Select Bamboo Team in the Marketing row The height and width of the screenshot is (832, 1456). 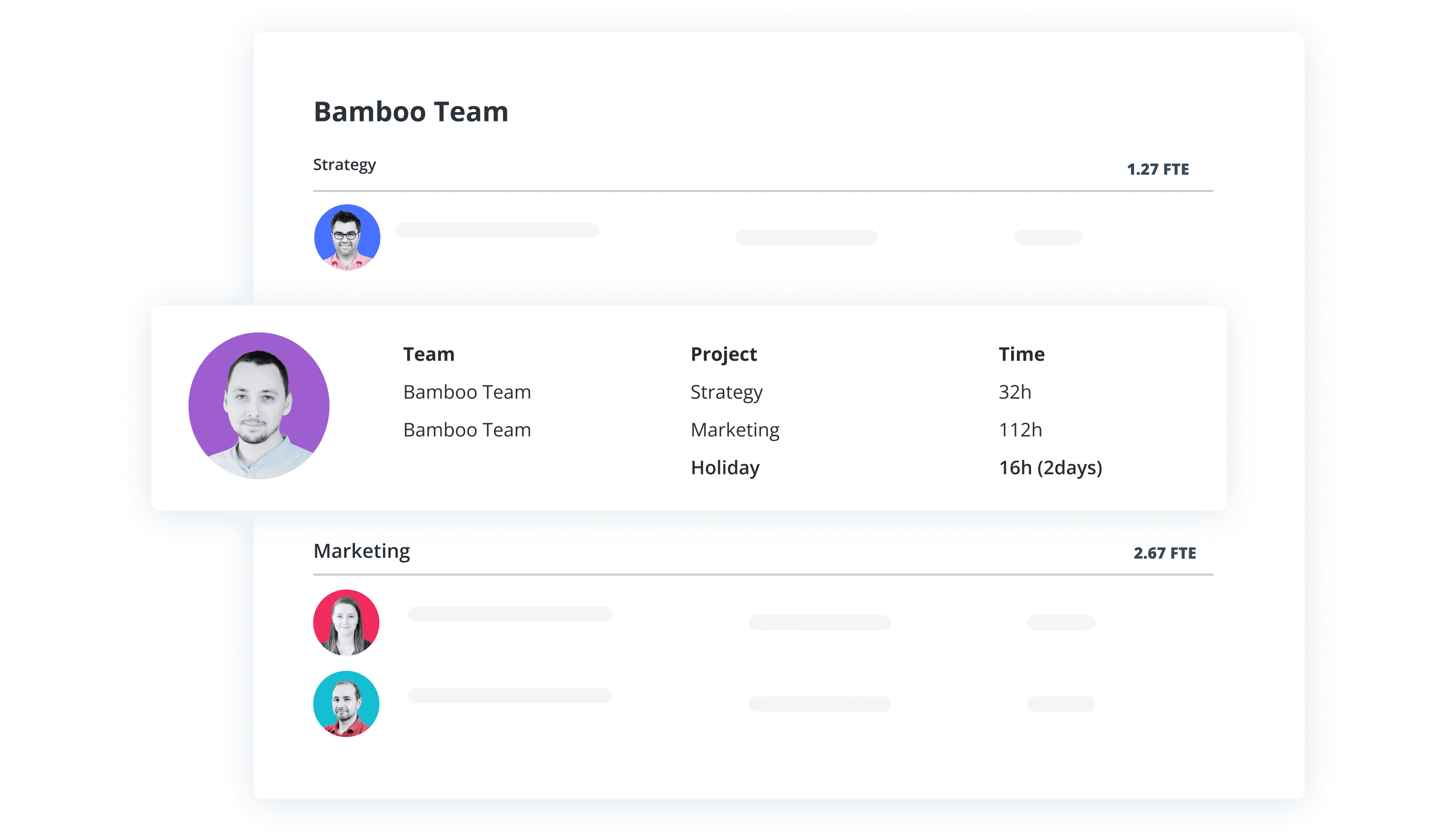467,430
